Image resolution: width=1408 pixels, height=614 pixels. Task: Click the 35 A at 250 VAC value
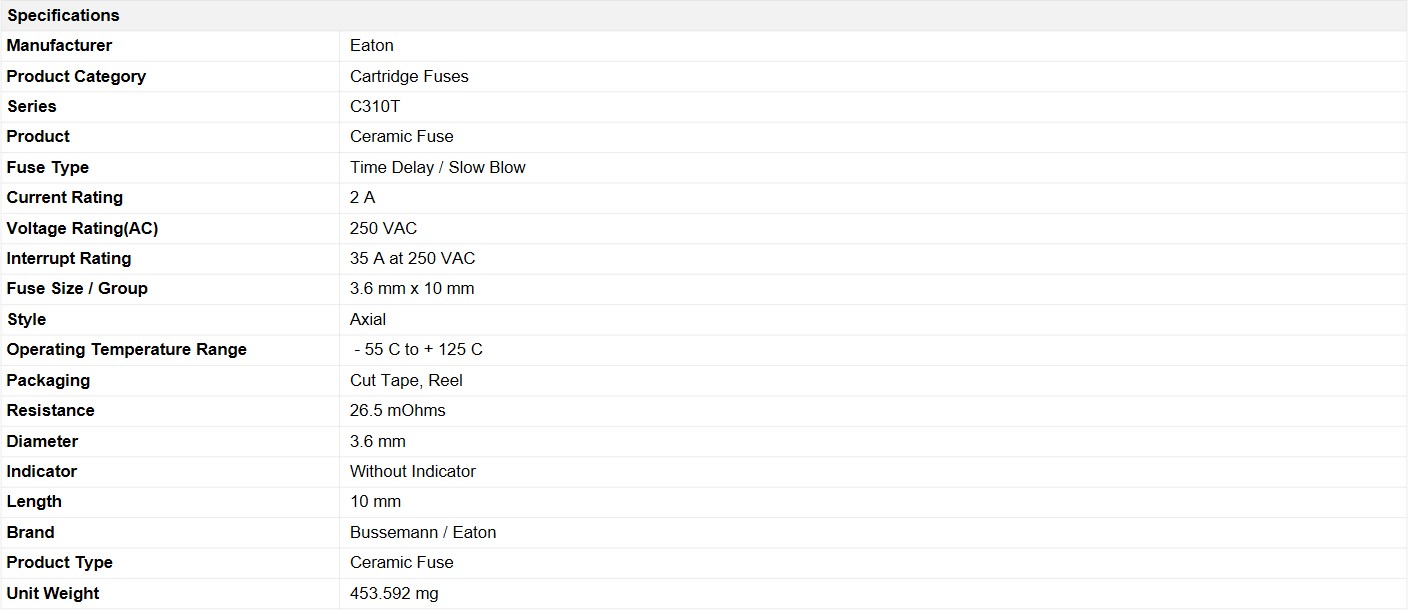point(413,258)
